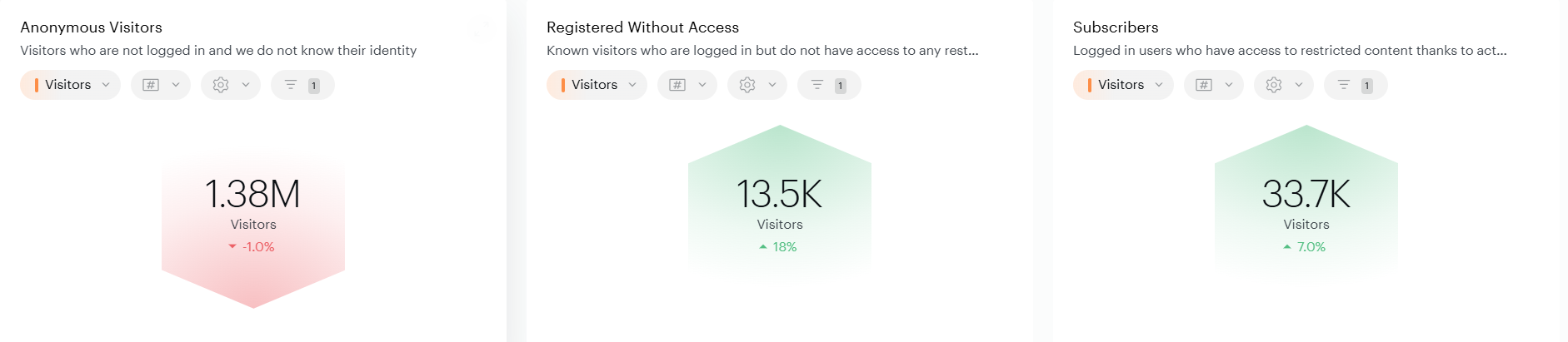Click number format icon in Registered Without Access
This screenshot has width=1568, height=342.
point(677,85)
